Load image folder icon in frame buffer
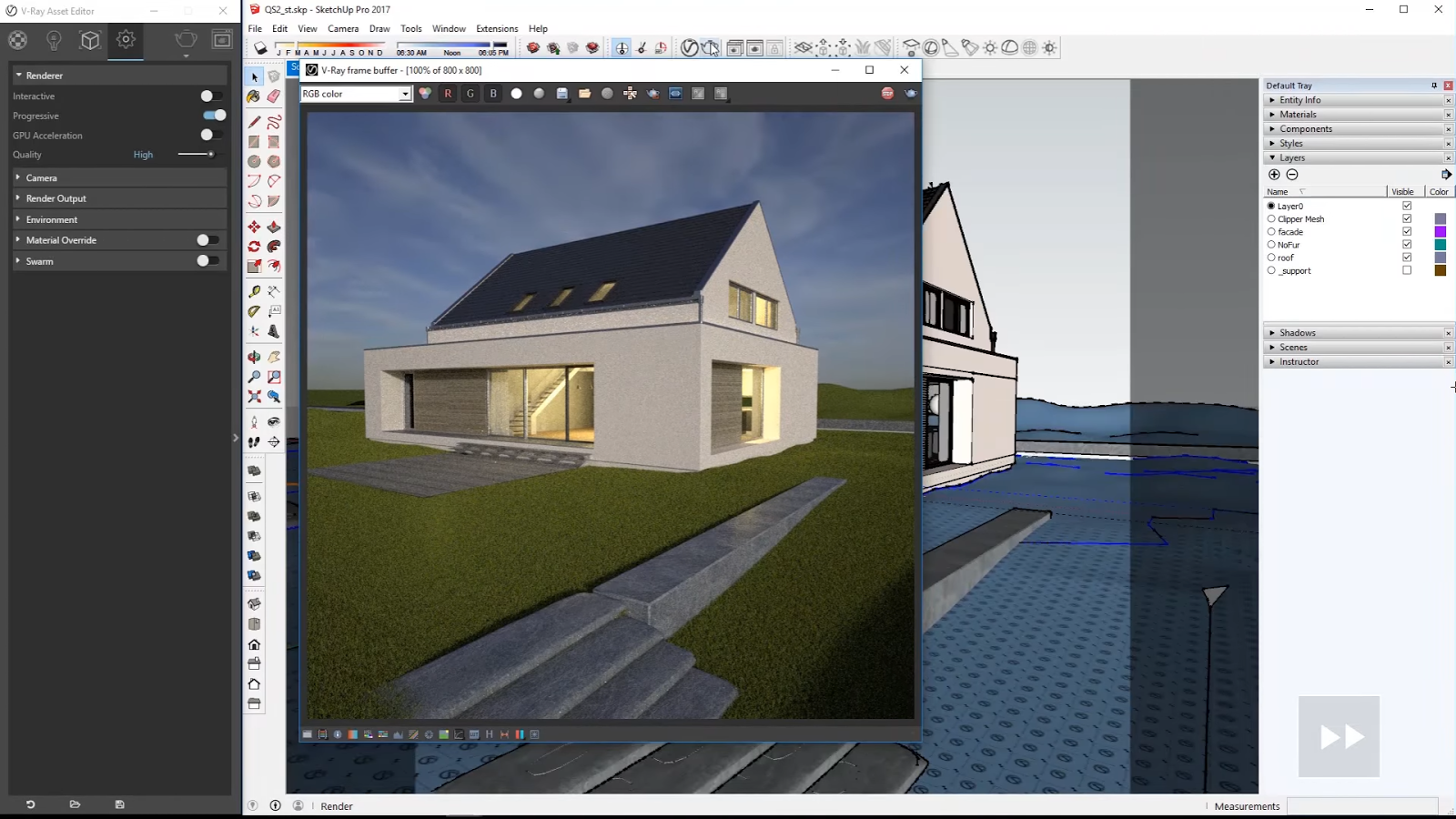Screen dimensions: 1456x819 pyautogui.click(x=584, y=94)
